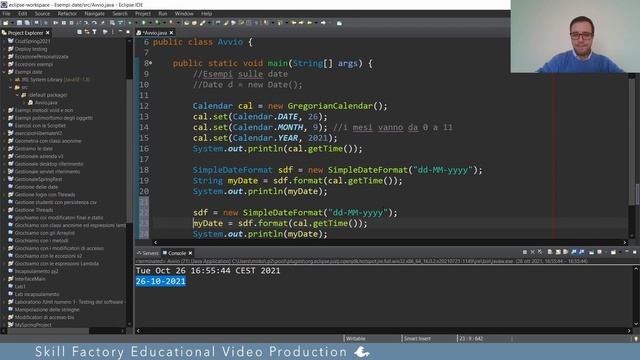
Task: Expand the InterfaceMain project
Action: (4, 279)
